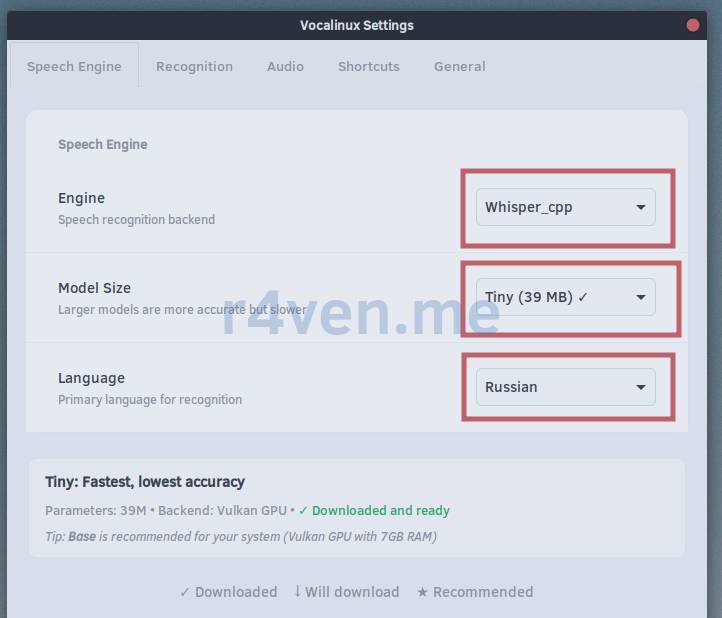Expand the Model Size dropdown Tiny (39 MB)
Image resolution: width=722 pixels, height=618 pixels.
pyautogui.click(x=565, y=297)
